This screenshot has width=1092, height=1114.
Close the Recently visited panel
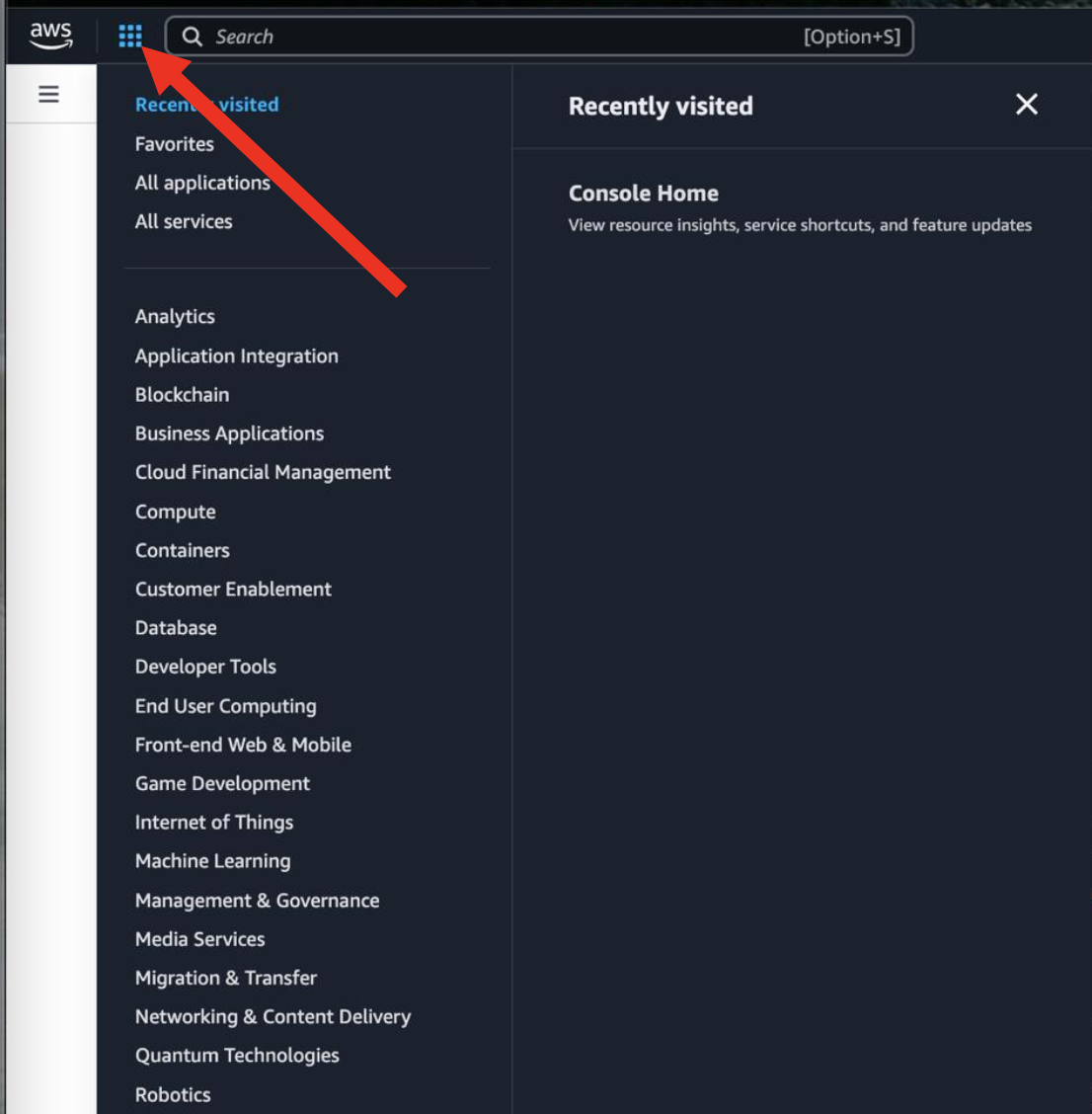(1027, 105)
